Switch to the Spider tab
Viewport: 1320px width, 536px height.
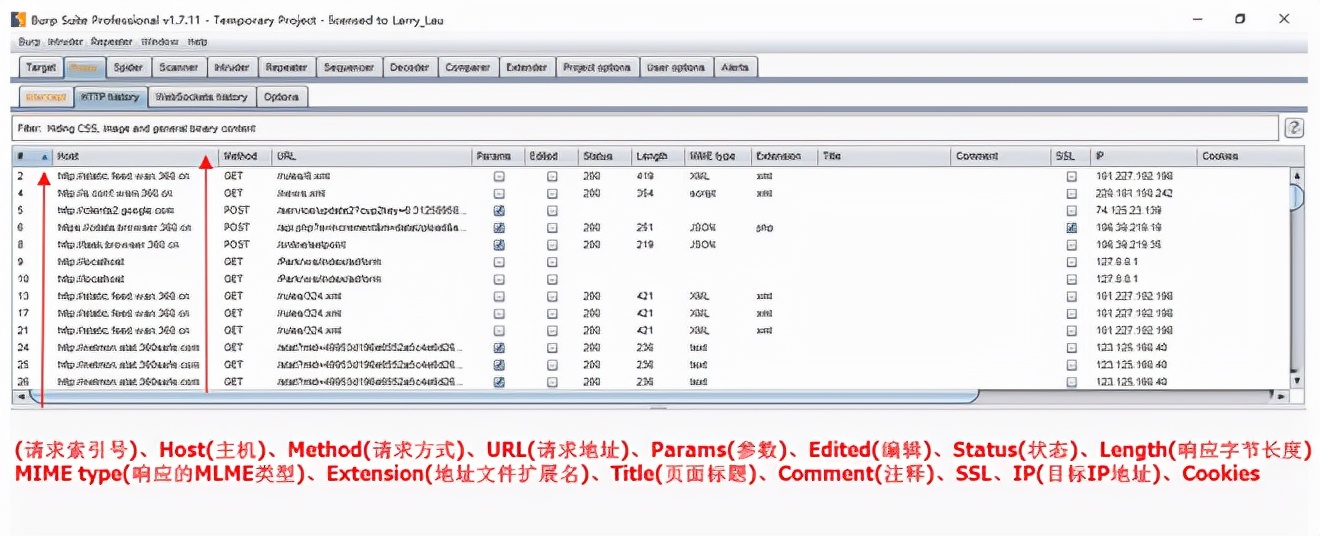click(x=128, y=67)
